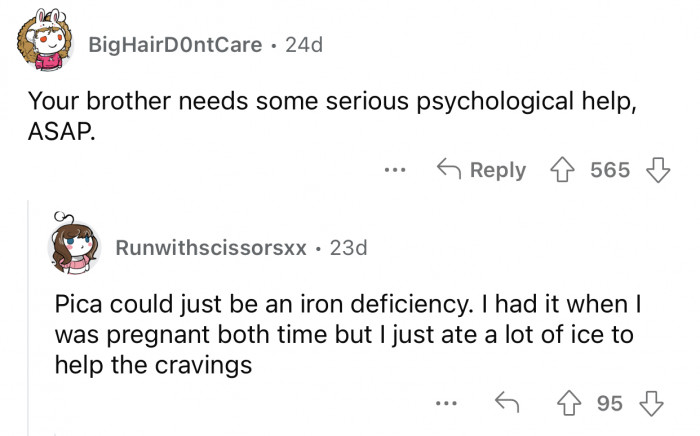
Task: Visit the BigHairD0ntCare username link
Action: tap(177, 45)
